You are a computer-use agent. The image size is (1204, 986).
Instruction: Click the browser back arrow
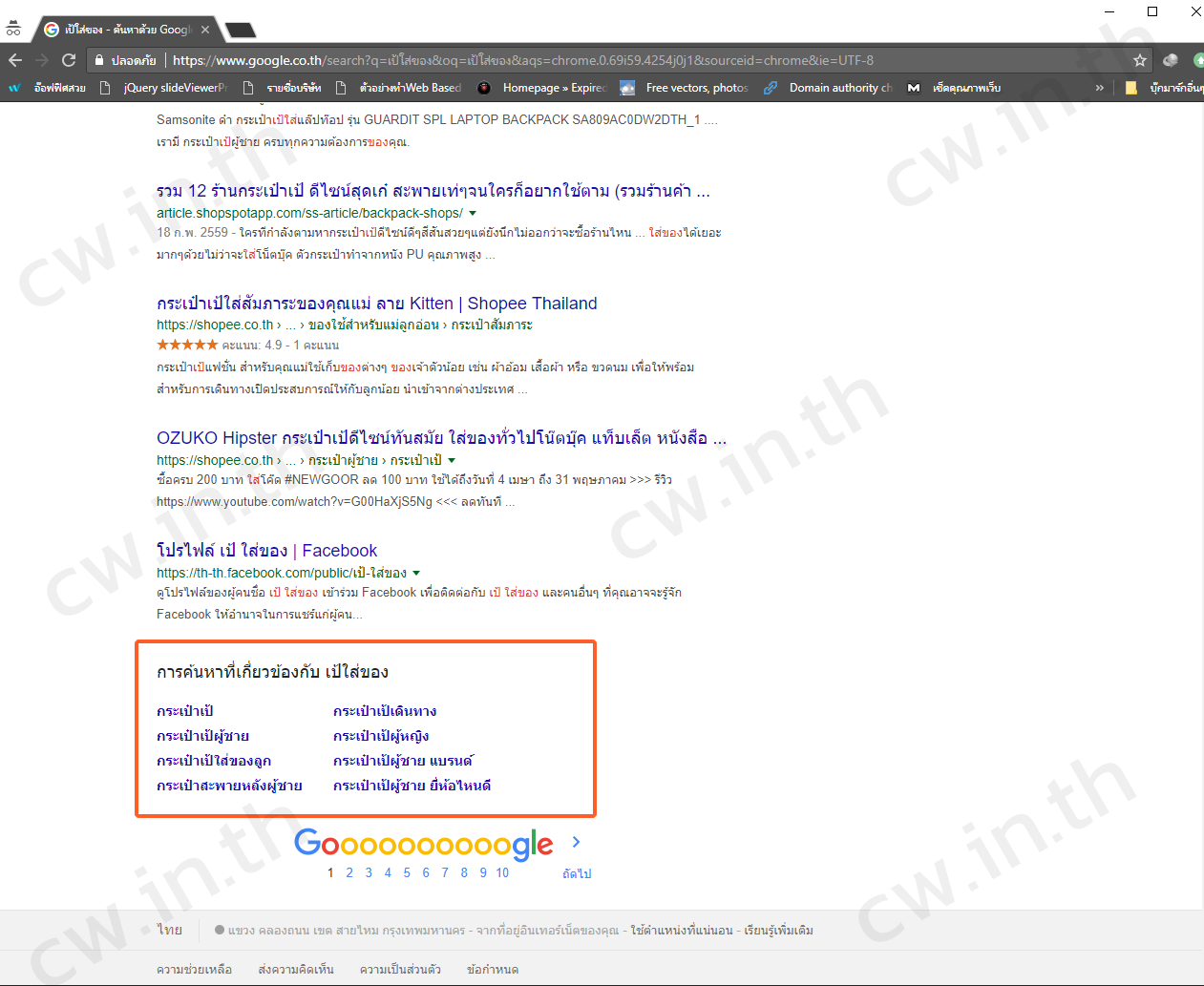tap(15, 60)
